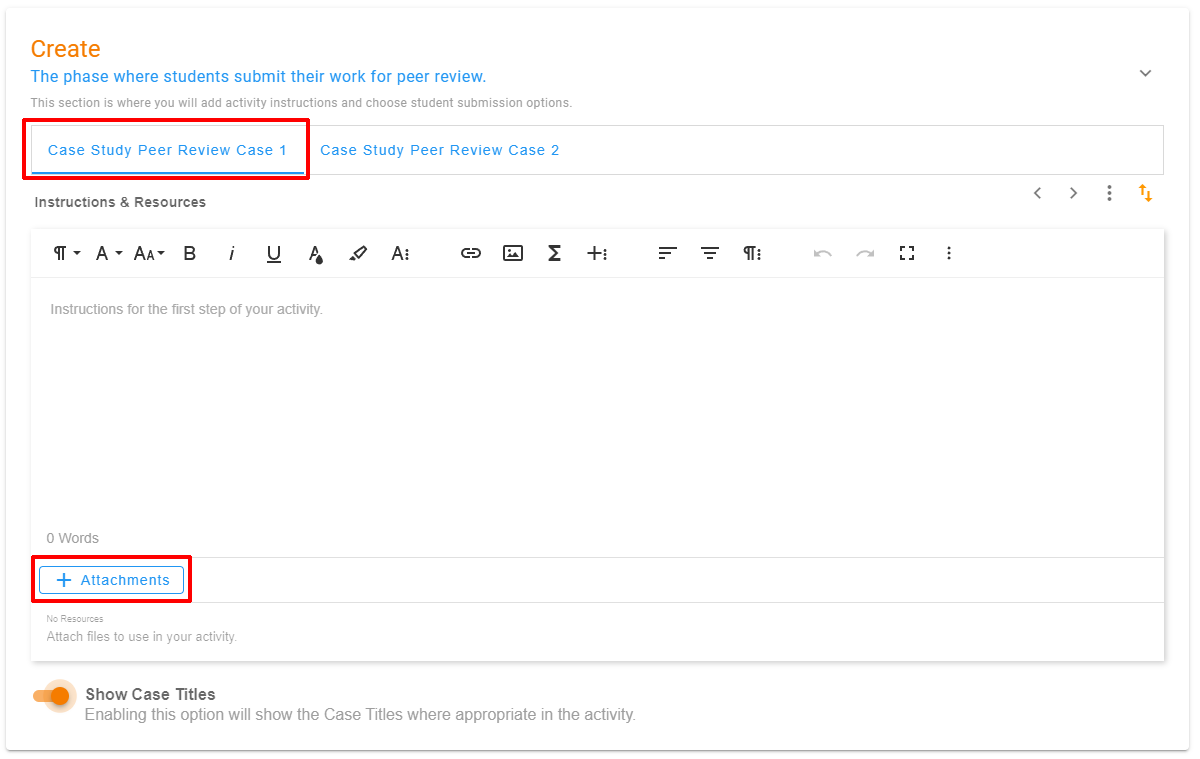The width and height of the screenshot is (1200, 759).
Task: Open the highlighter background color tool
Action: point(358,254)
